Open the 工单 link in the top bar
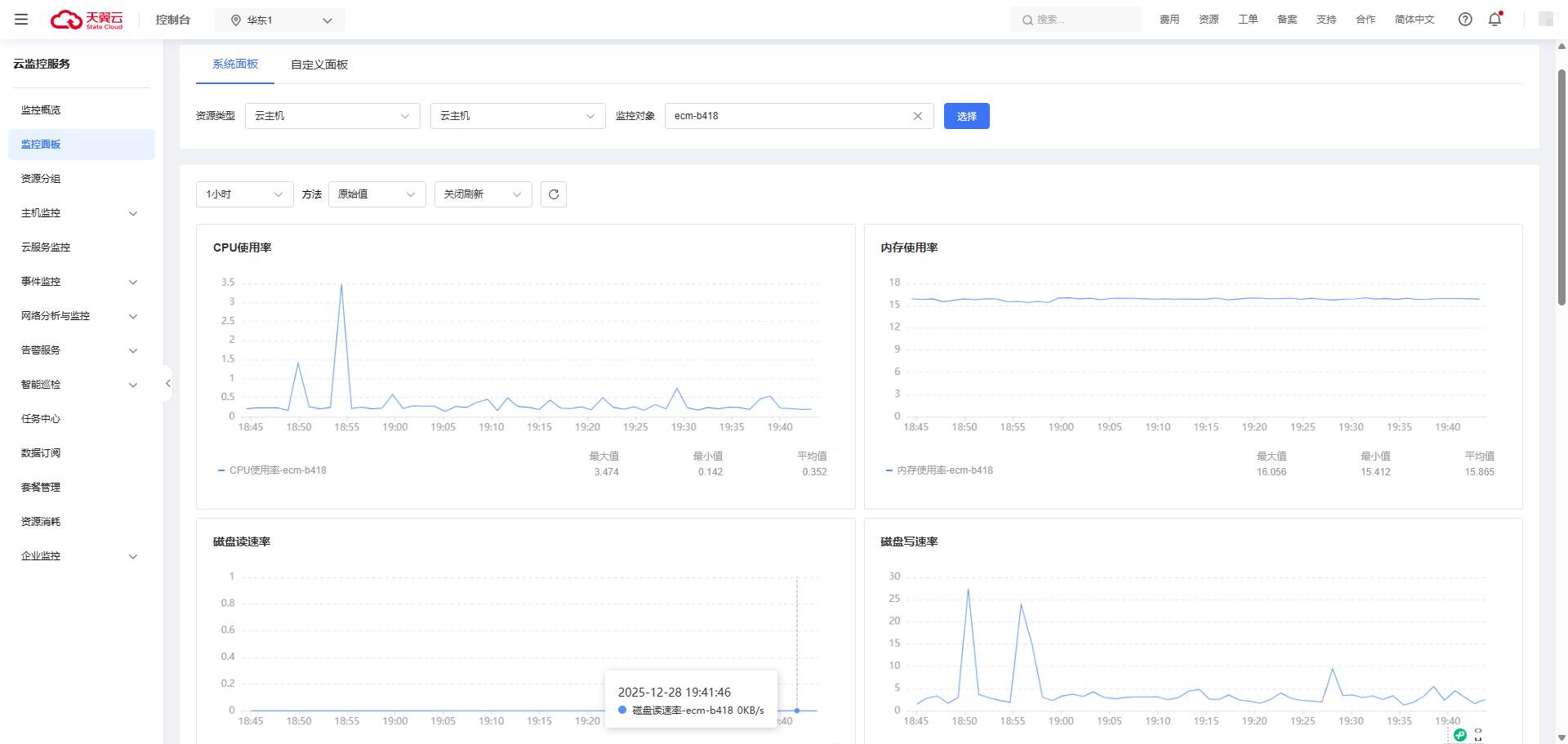1568x744 pixels. 1247,20
